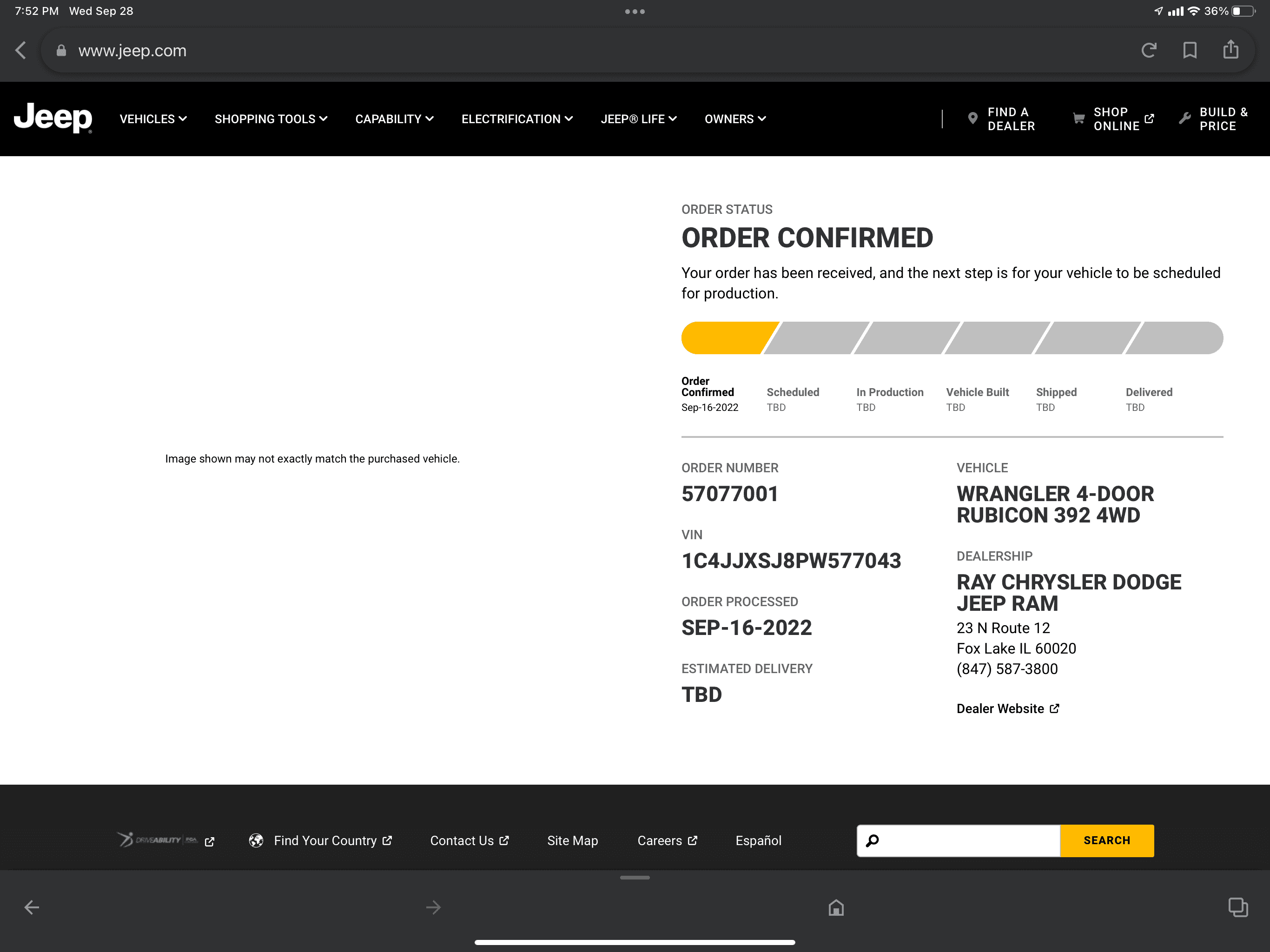Expand the Capability menu
Image resolution: width=1270 pixels, height=952 pixels.
coord(395,119)
